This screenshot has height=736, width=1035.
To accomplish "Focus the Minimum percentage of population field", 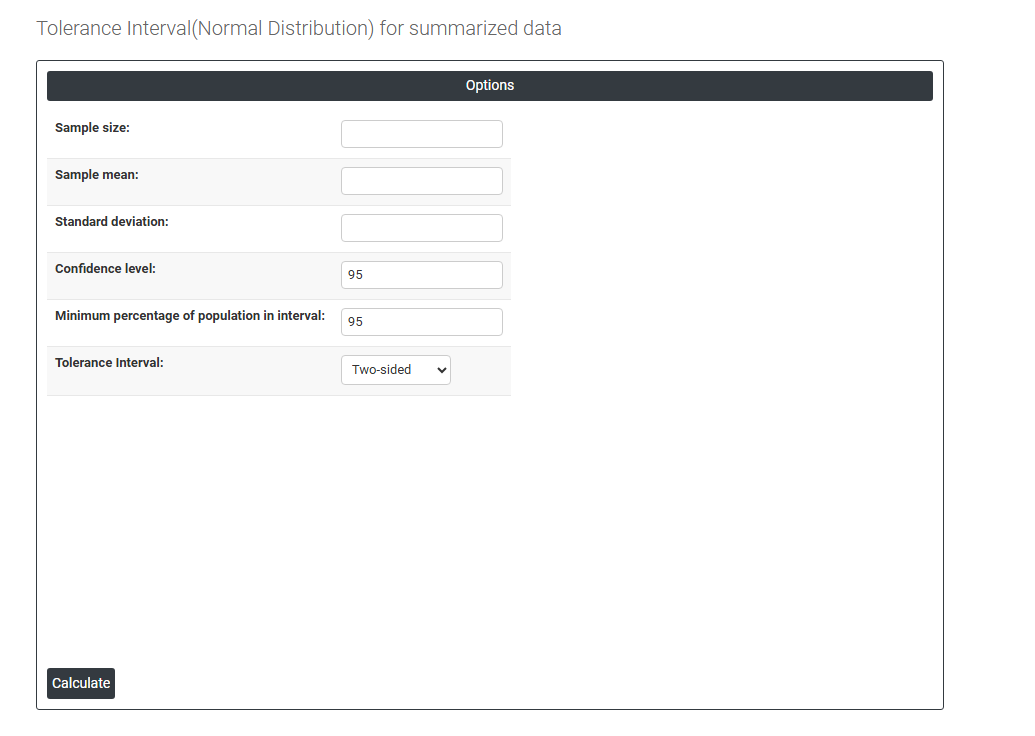I will 421,322.
